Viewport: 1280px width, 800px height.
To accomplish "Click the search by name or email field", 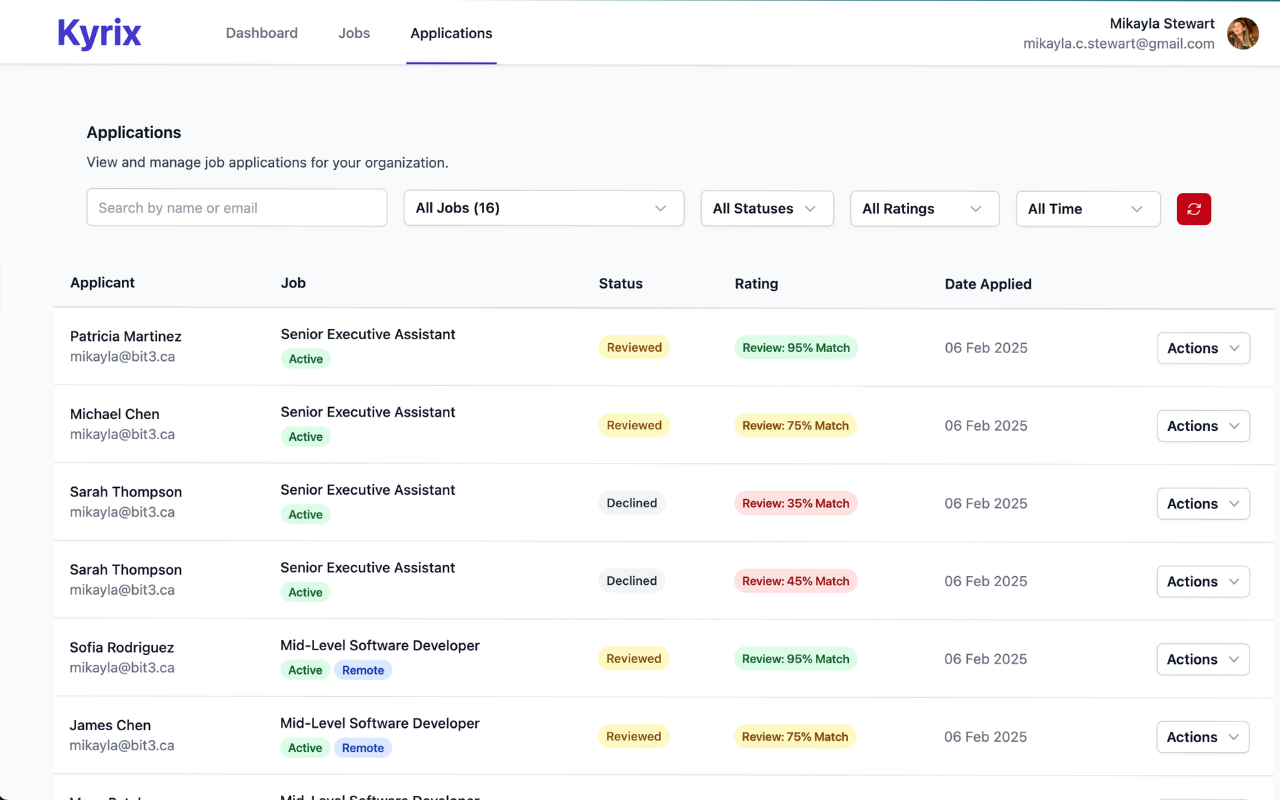I will (x=236, y=207).
